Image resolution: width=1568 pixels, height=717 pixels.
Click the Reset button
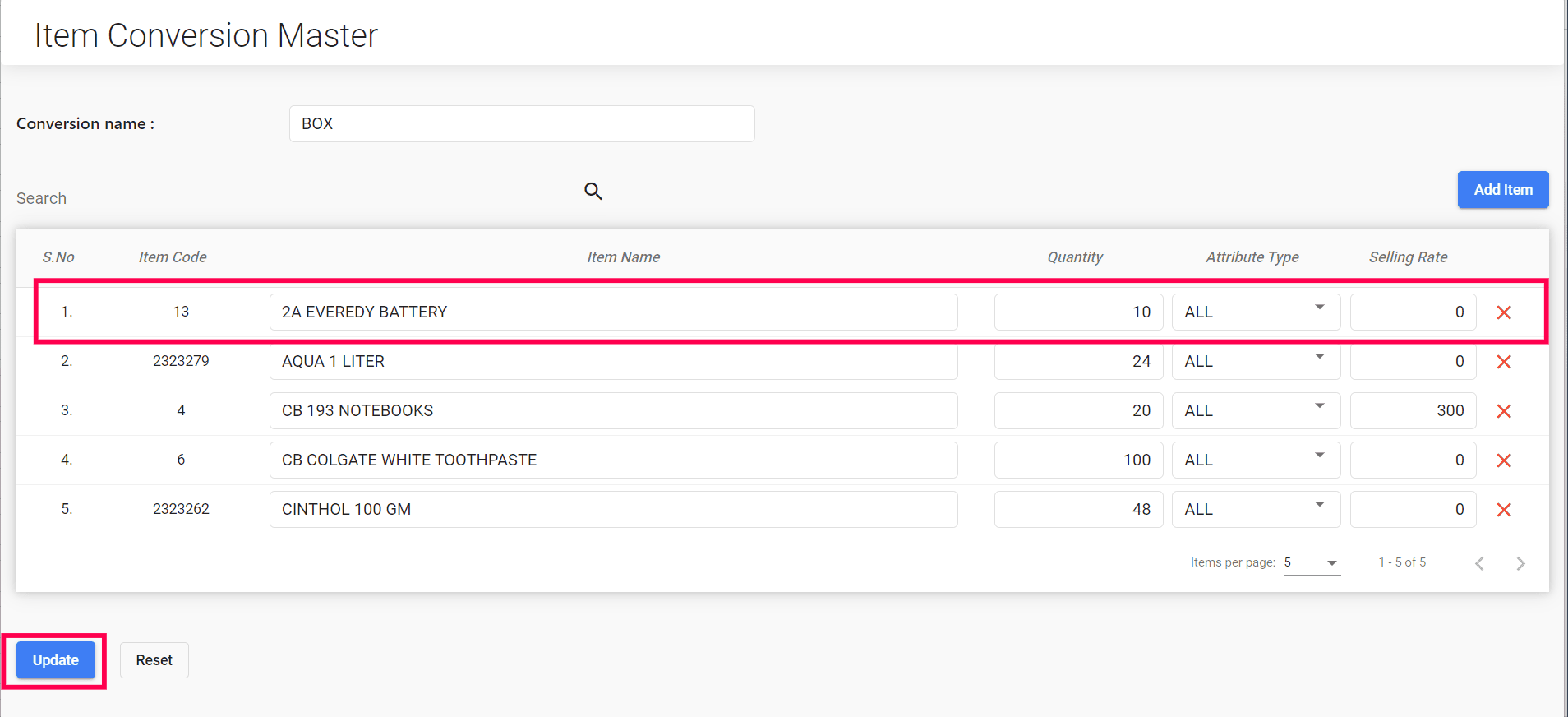[154, 660]
